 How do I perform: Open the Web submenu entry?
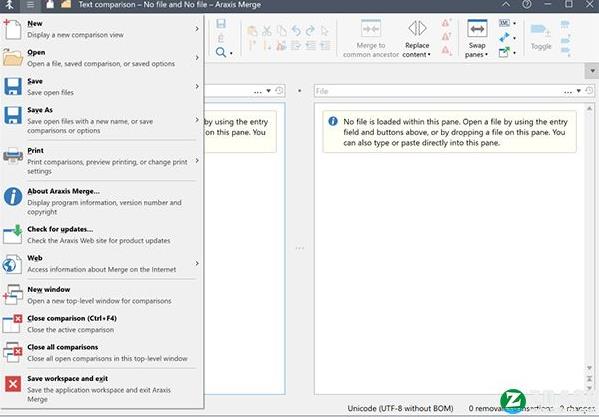[101, 263]
